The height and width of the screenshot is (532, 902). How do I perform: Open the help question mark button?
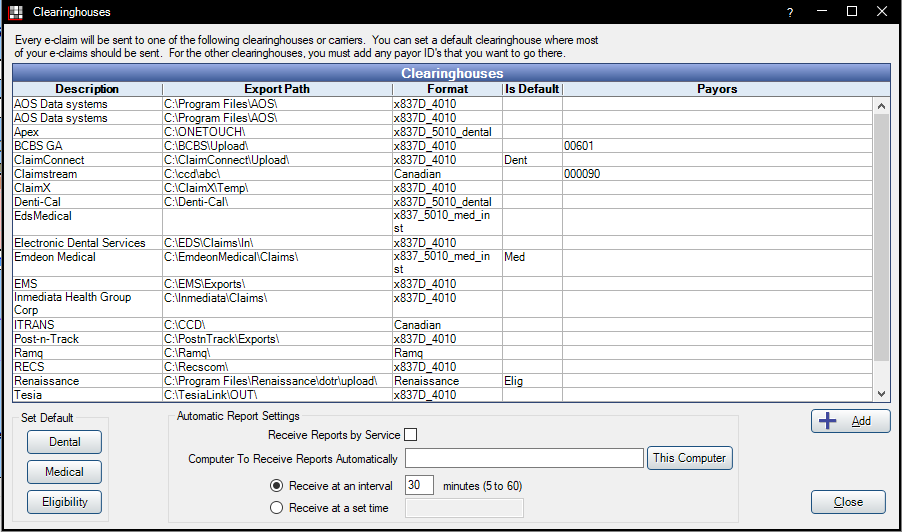click(x=790, y=12)
